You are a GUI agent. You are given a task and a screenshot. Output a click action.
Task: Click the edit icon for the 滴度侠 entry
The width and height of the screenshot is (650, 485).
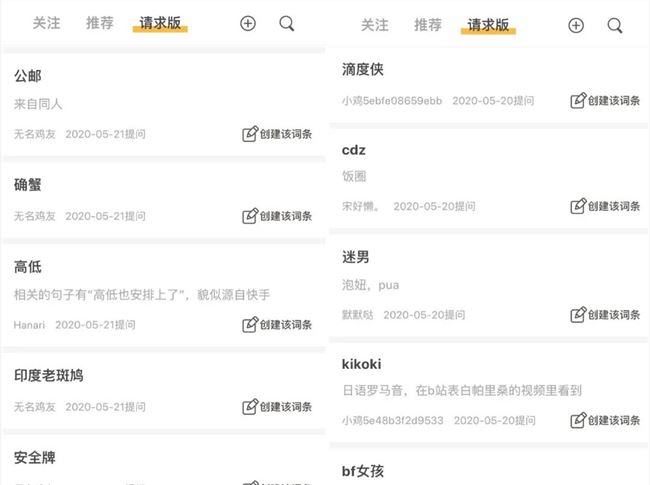coord(578,100)
